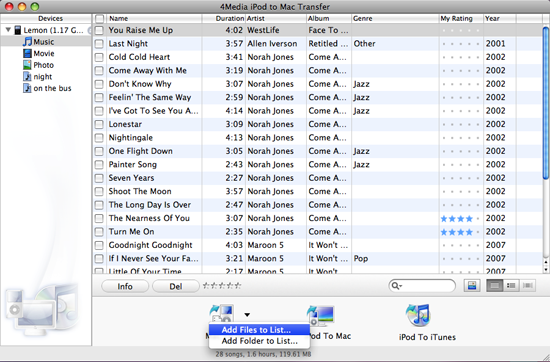Screen dimensions: 550x362
Task: Click the Del button
Action: tap(176, 286)
